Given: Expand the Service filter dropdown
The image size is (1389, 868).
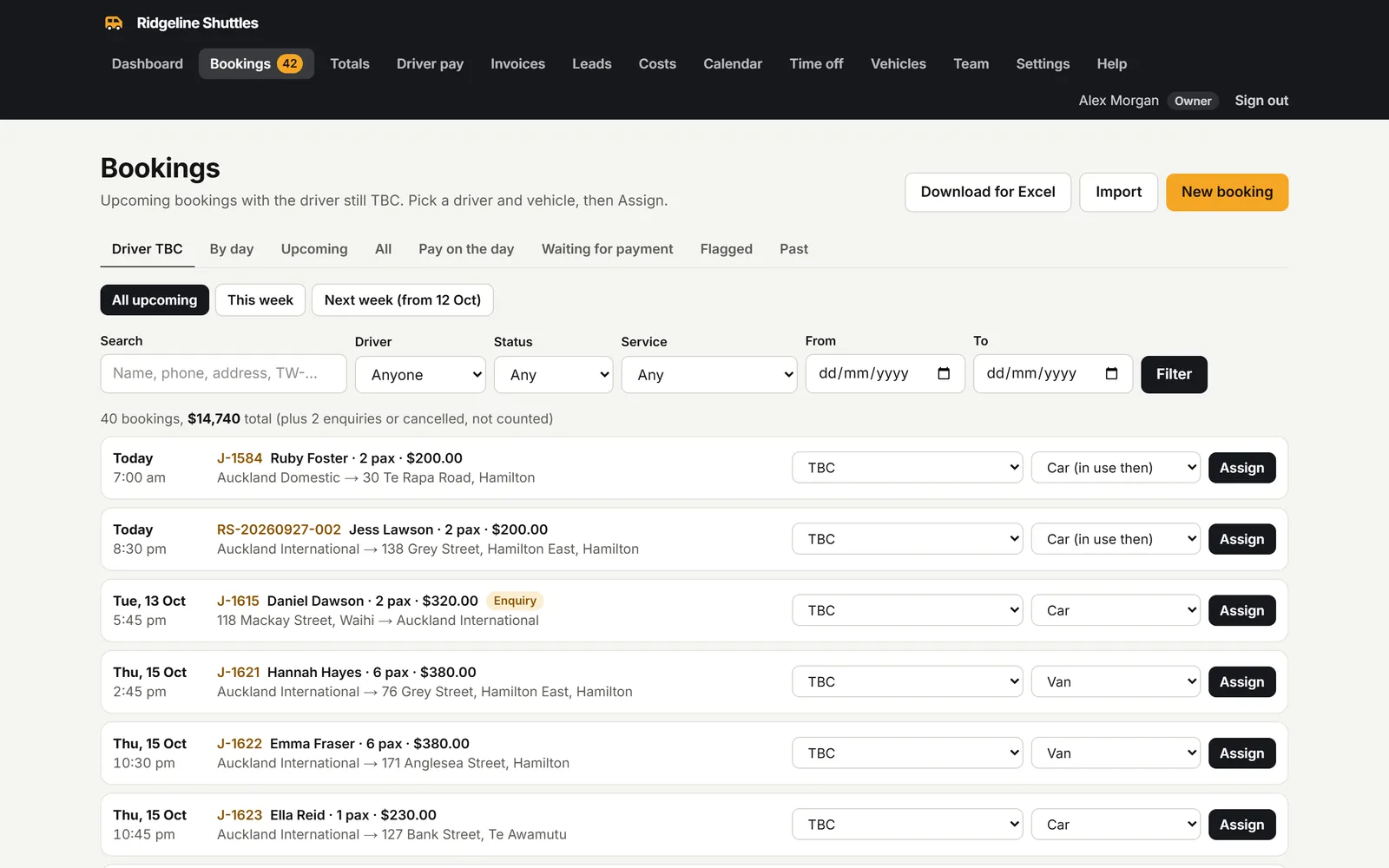Looking at the screenshot, I should point(709,375).
